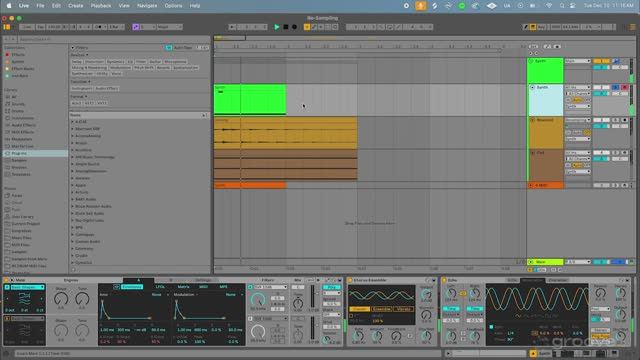Click the Tap tempo button
The height and width of the screenshot is (360, 640).
[x=40, y=27]
